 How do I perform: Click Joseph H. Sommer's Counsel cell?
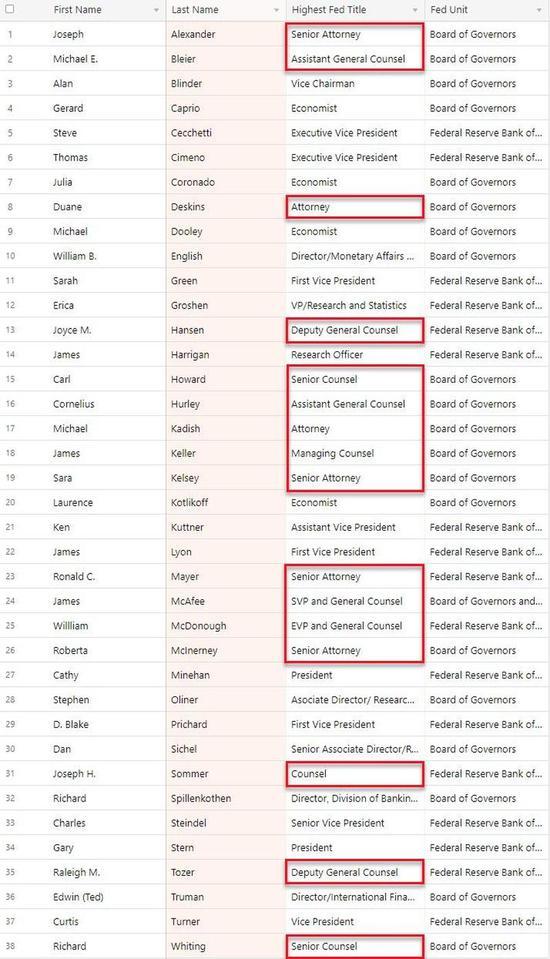[x=355, y=774]
